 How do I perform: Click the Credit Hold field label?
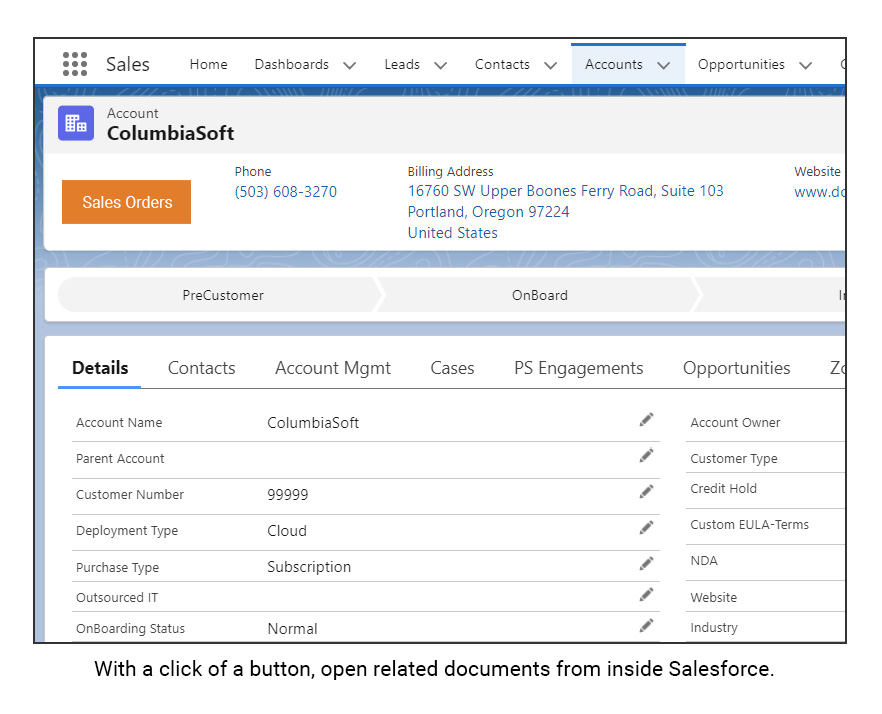pos(723,488)
